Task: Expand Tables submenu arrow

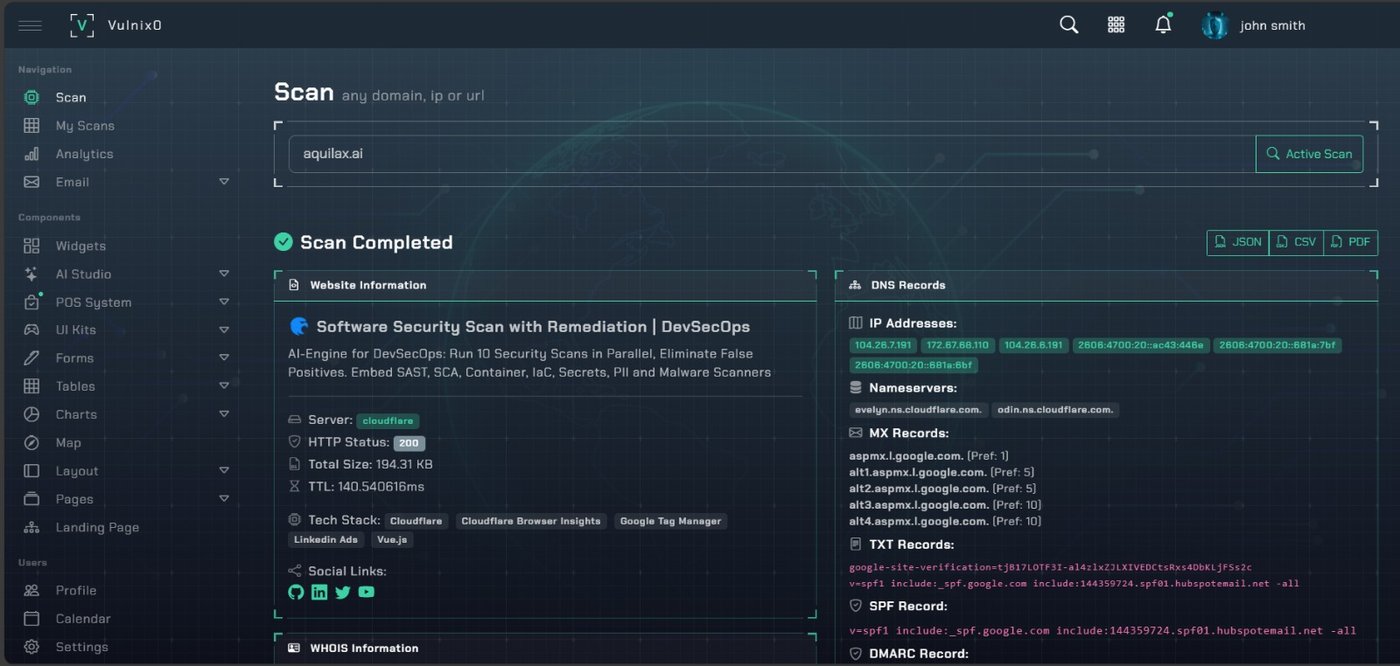Action: (x=224, y=385)
